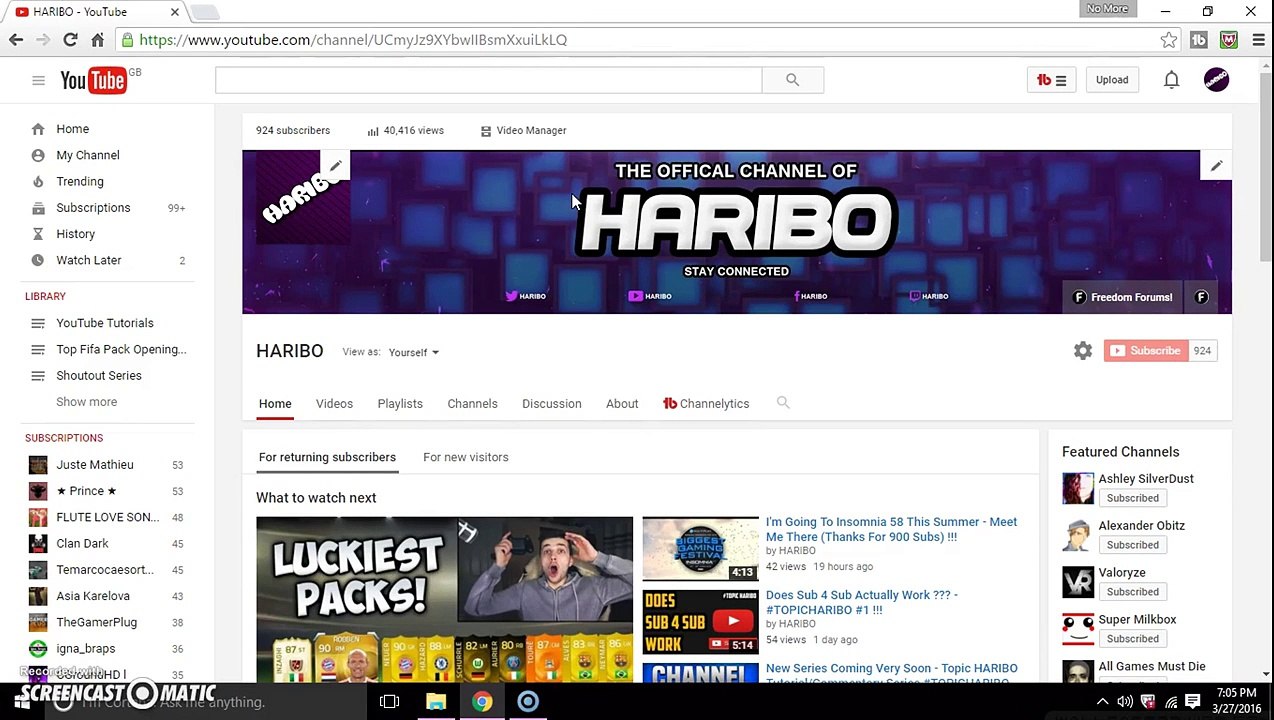Open Chrome menu button
This screenshot has width=1274, height=720.
[1258, 40]
